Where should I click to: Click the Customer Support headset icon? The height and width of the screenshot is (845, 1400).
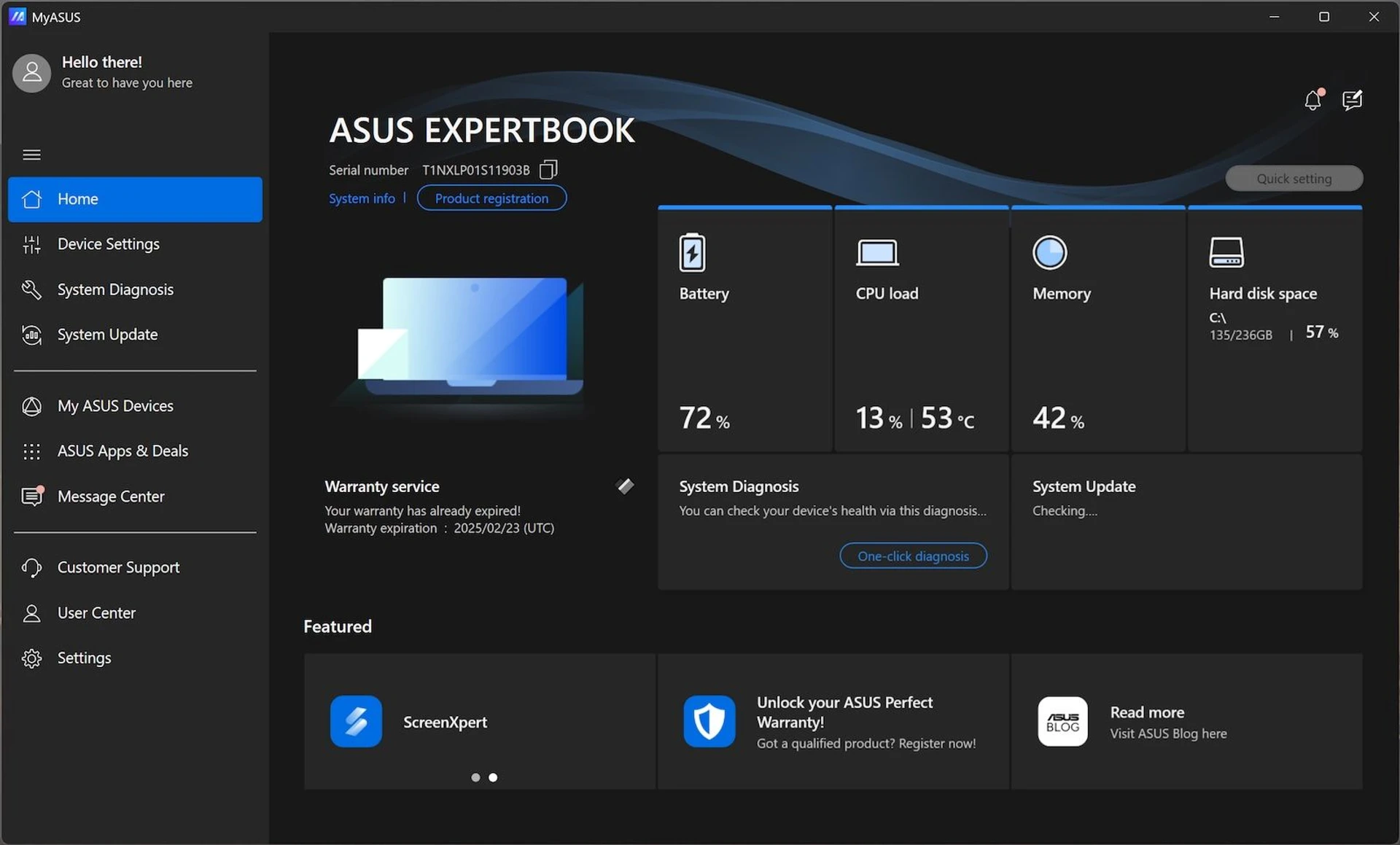[x=31, y=567]
